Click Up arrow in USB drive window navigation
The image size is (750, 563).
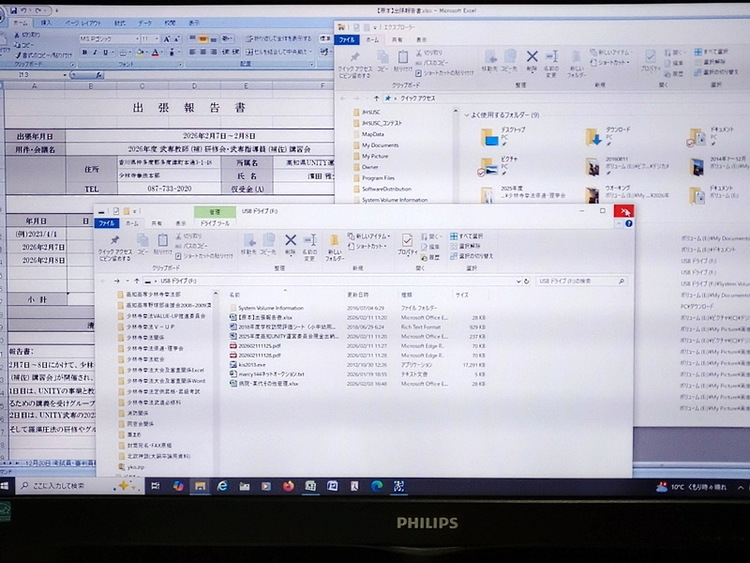coord(137,281)
